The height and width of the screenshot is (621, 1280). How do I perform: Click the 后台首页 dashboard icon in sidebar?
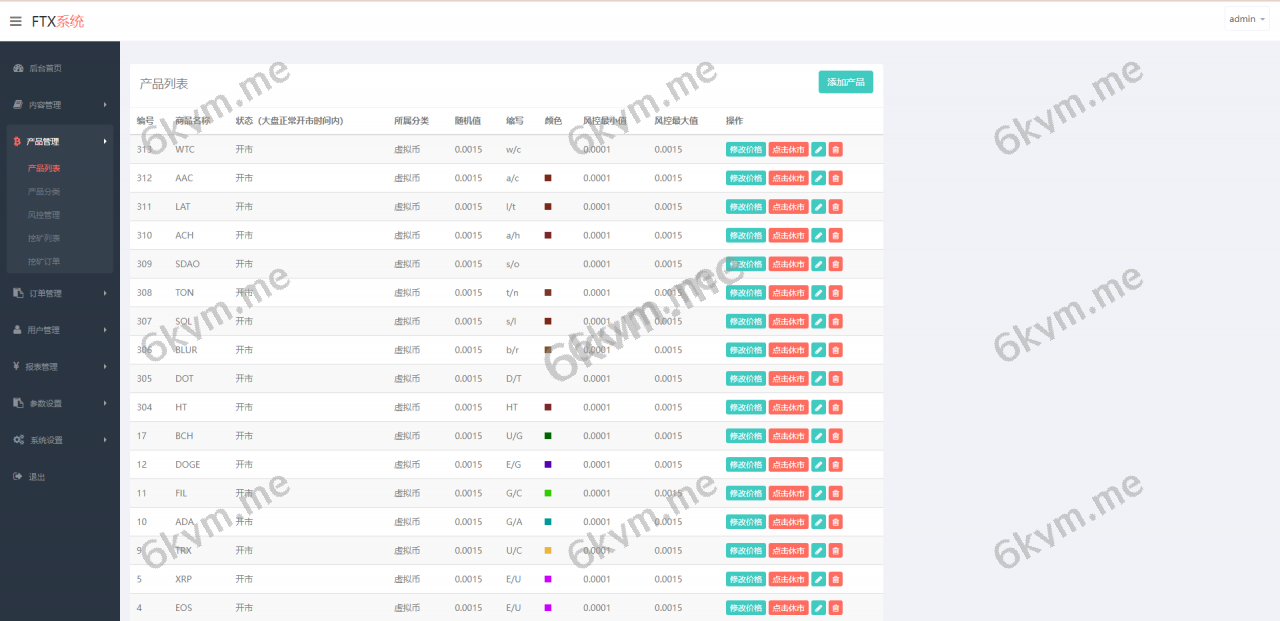click(x=18, y=68)
